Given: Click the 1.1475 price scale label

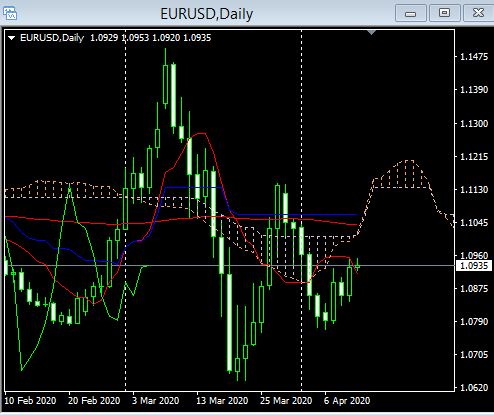Looking at the screenshot, I should tap(474, 57).
